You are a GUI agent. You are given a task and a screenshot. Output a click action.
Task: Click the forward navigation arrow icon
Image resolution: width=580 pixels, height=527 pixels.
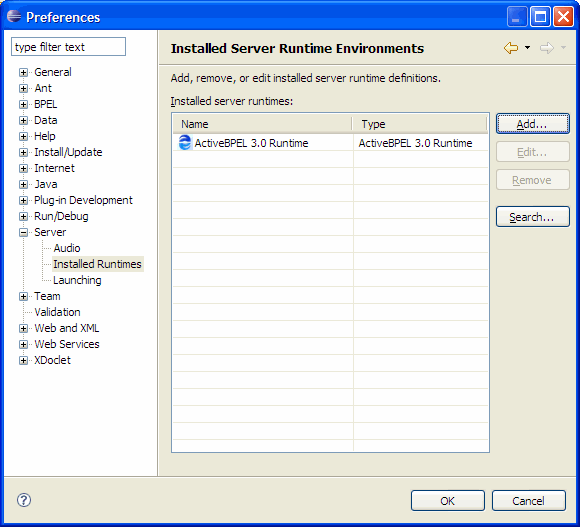(547, 48)
